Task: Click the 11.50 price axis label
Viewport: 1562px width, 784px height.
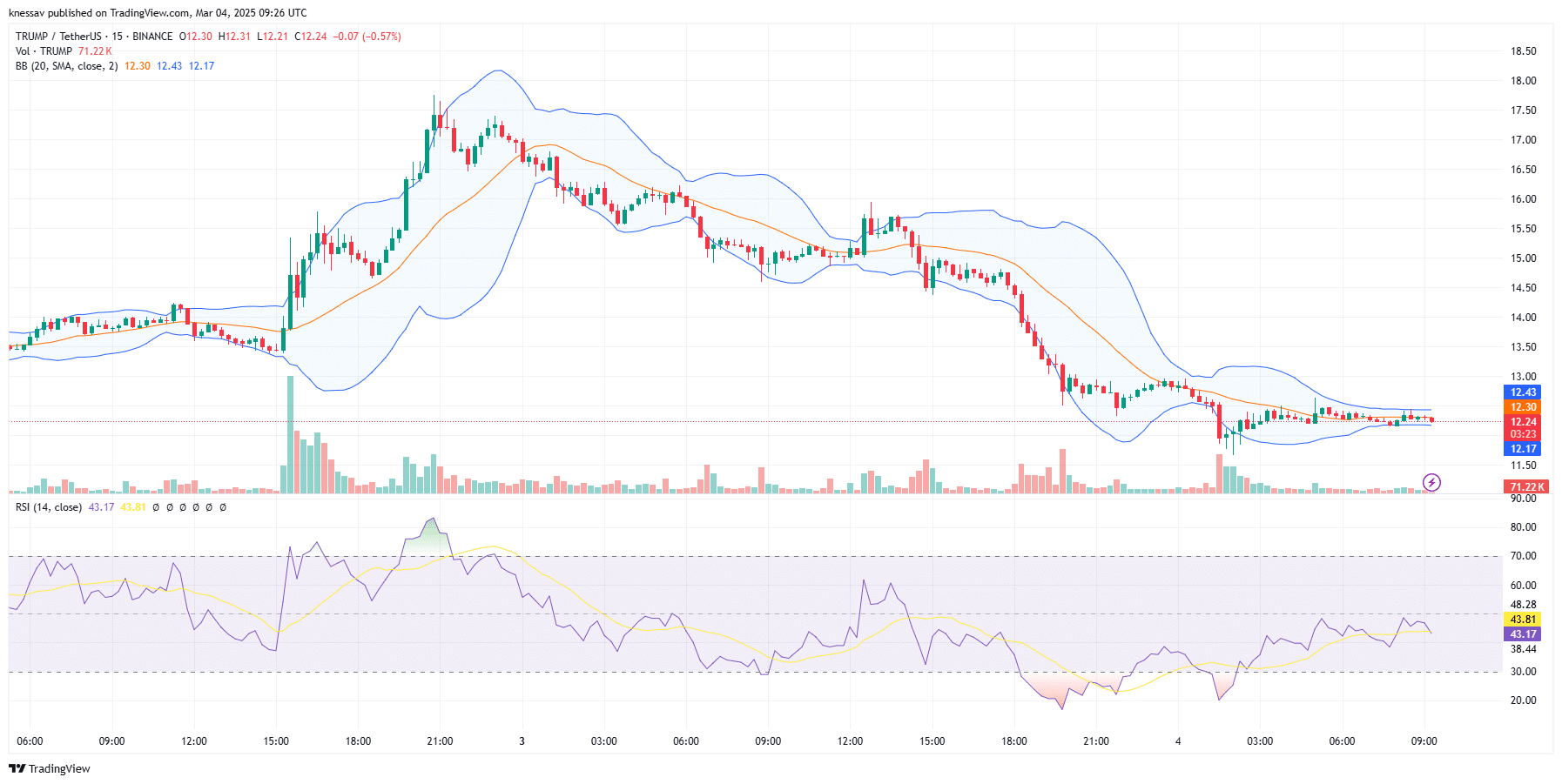Action: click(x=1523, y=466)
